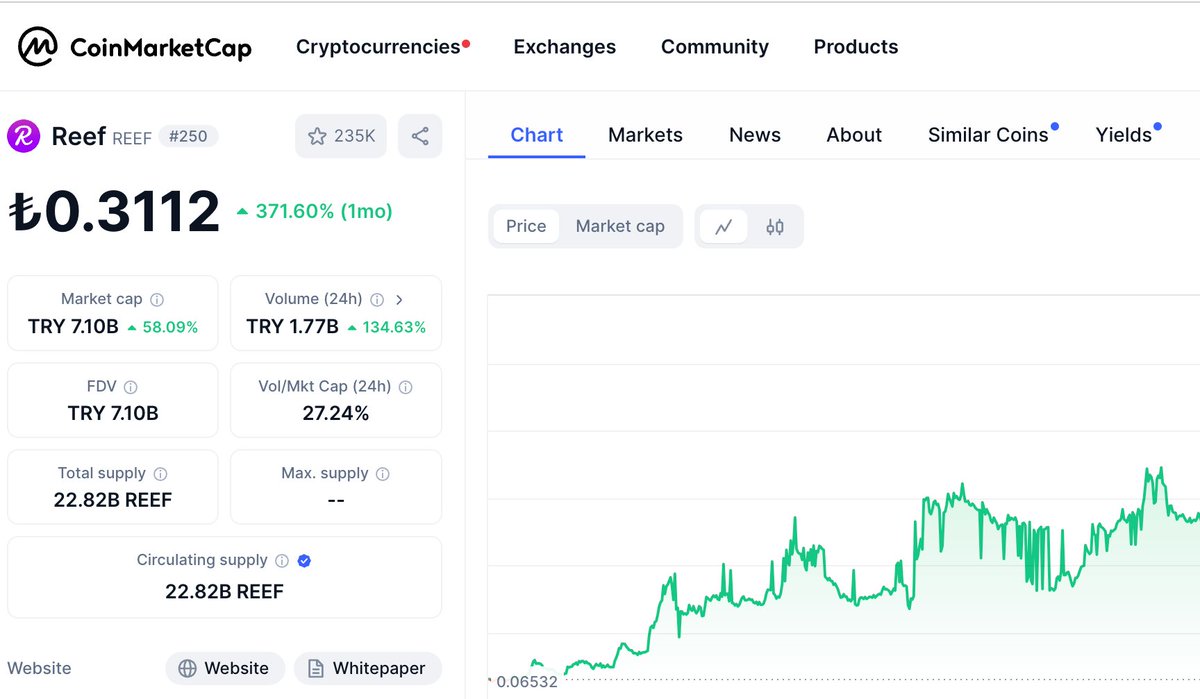Click the 0.06532 chart axis label
Screen dimensions: 1200x699
tap(524, 681)
